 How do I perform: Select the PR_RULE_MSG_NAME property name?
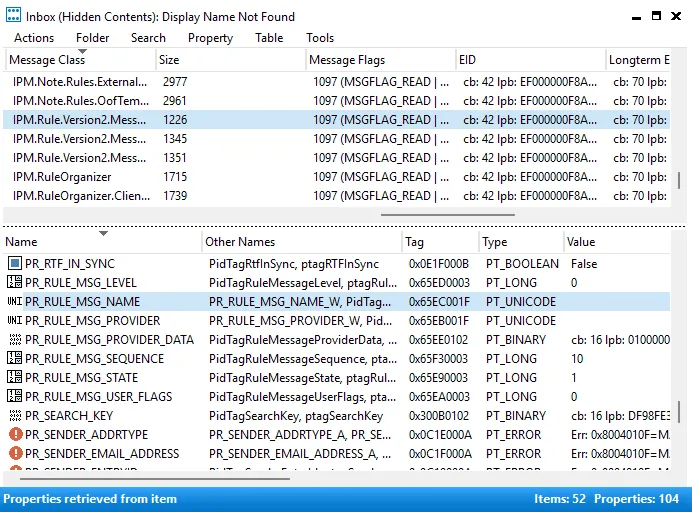coord(83,301)
